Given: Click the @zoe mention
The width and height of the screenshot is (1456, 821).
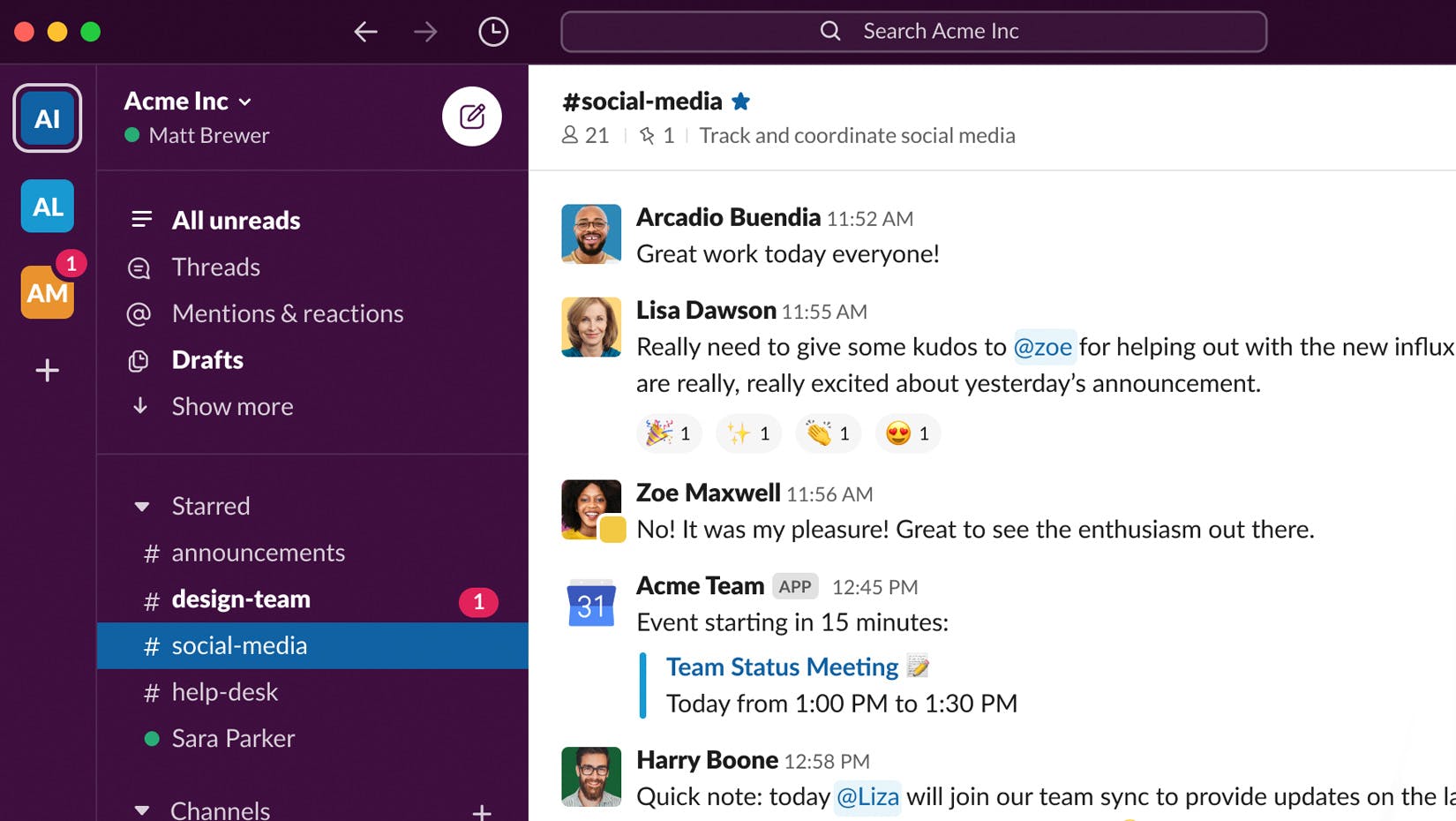Looking at the screenshot, I should click(x=1043, y=347).
